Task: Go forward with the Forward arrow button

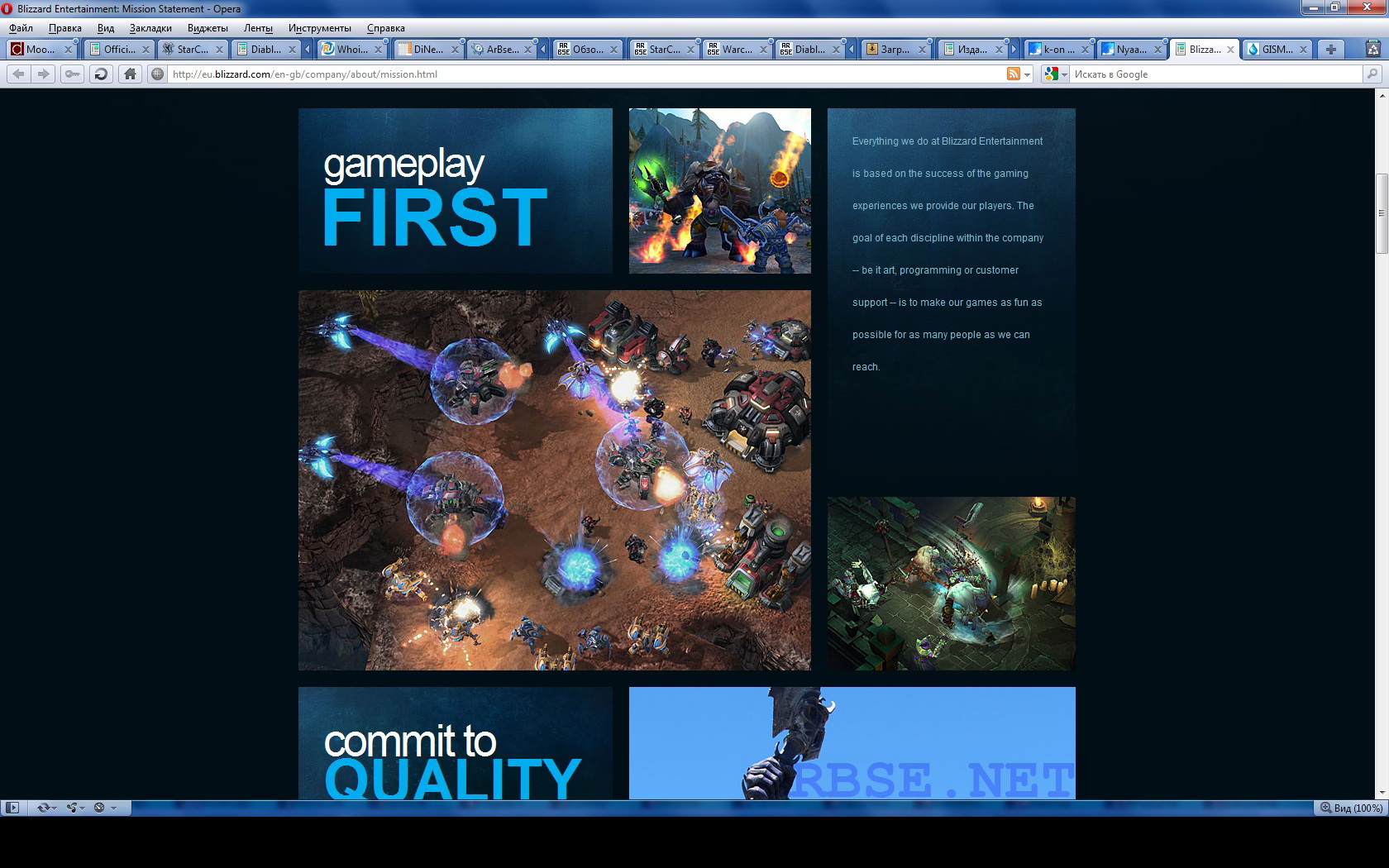Action: coord(44,74)
